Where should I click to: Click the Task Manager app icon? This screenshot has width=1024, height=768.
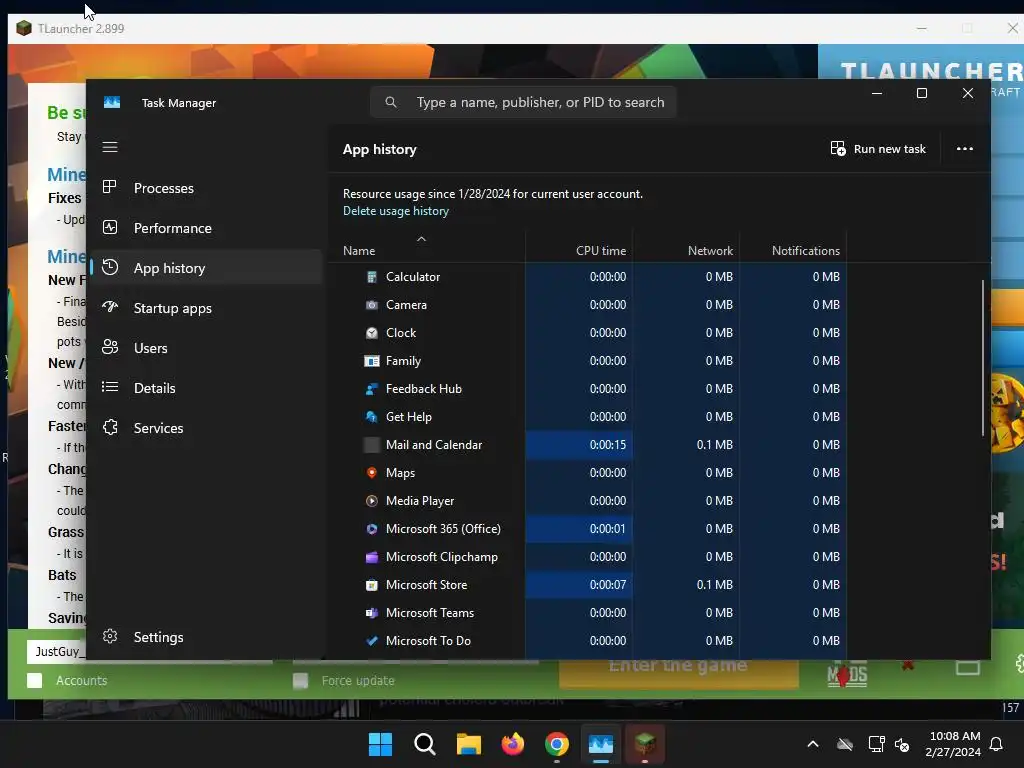[112, 103]
